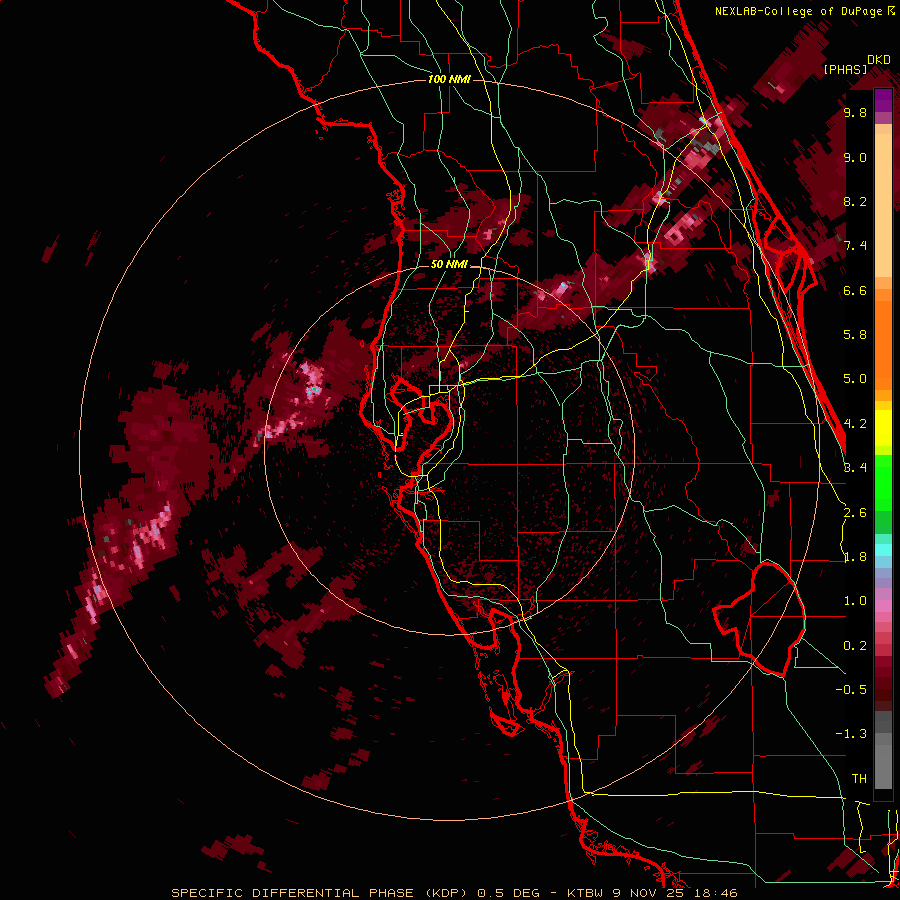Click the -1.3 value on the color scale
The height and width of the screenshot is (900, 900).
851,734
